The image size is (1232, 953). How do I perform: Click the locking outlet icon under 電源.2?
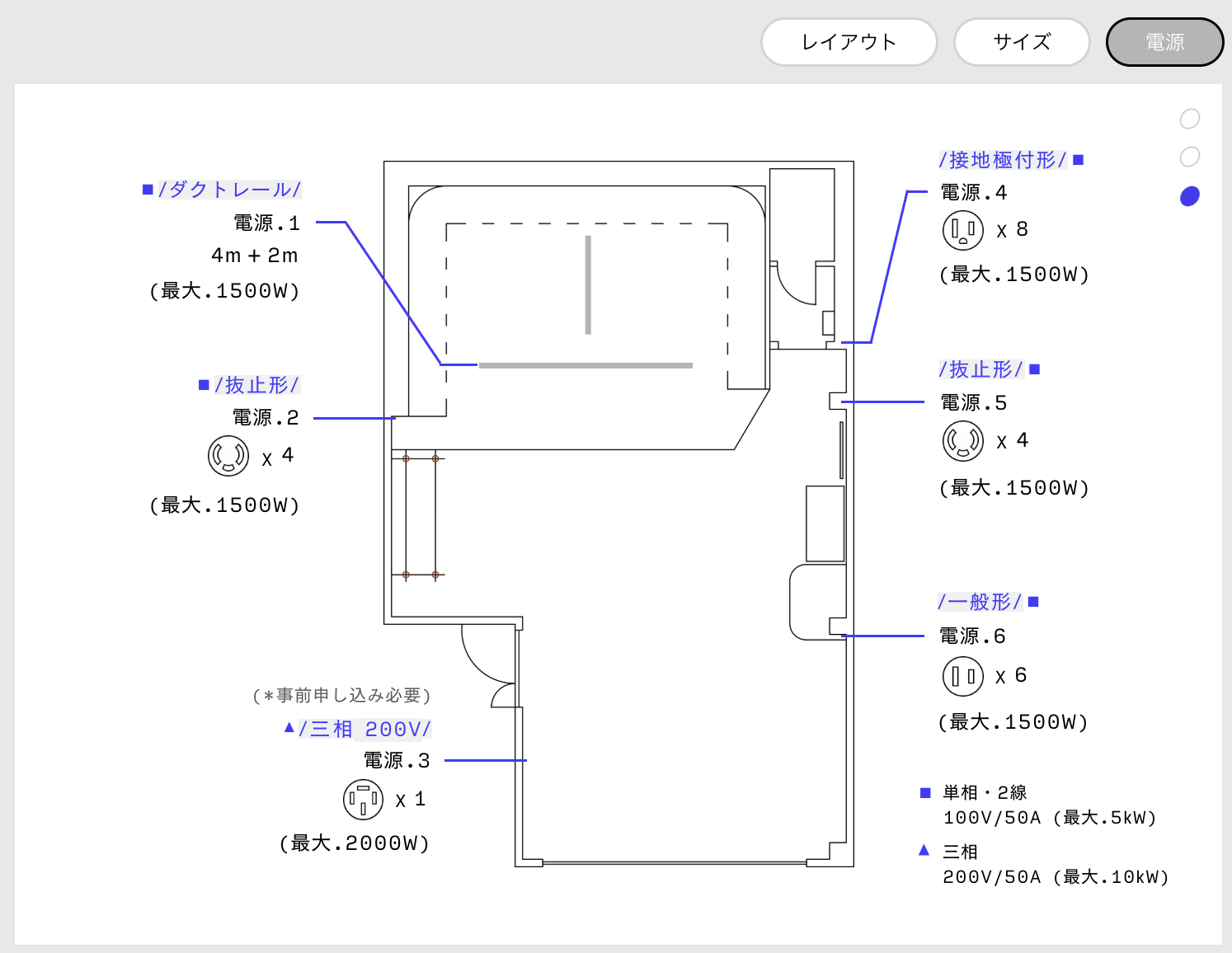228,456
